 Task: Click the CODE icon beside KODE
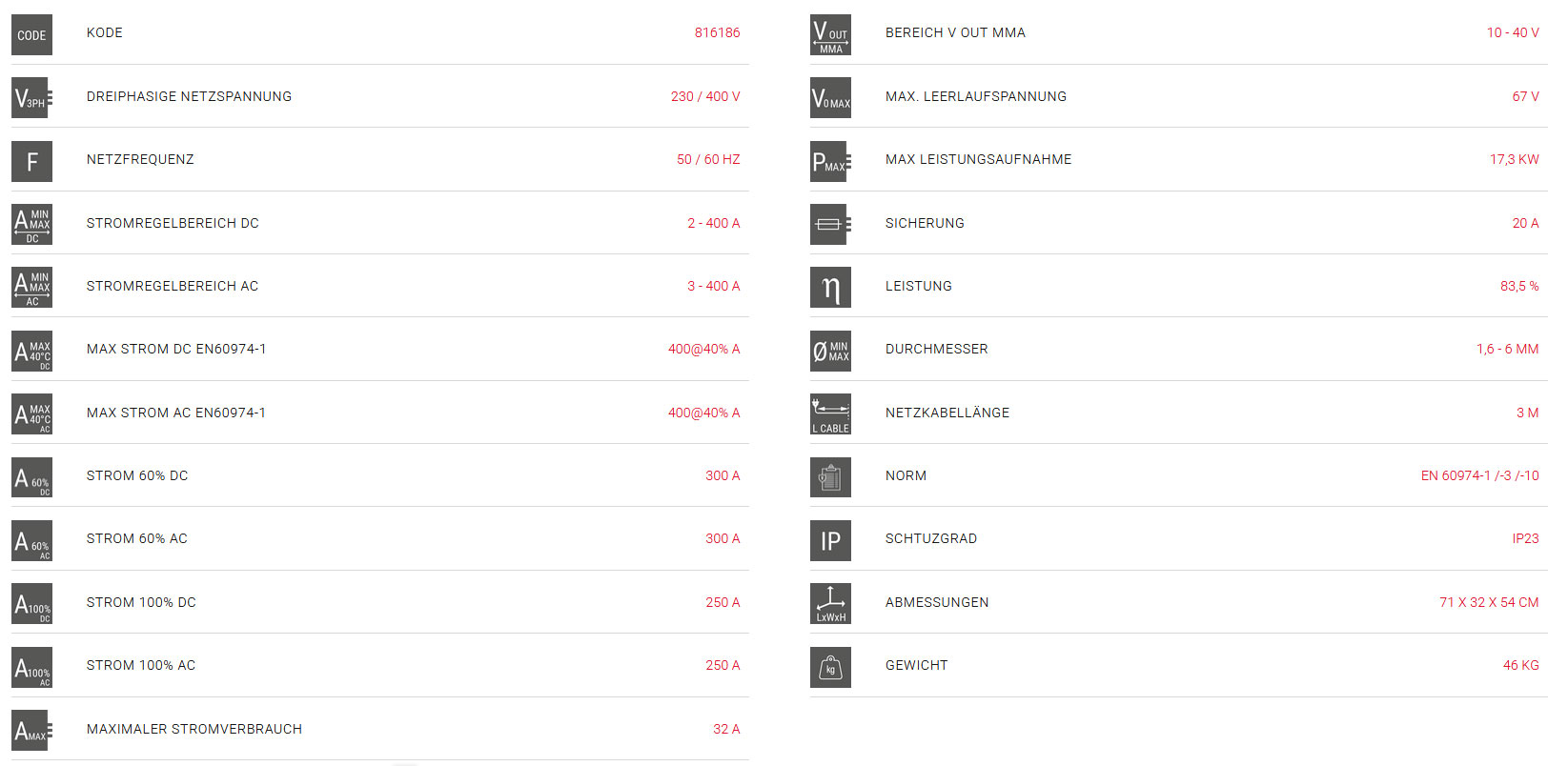31,35
